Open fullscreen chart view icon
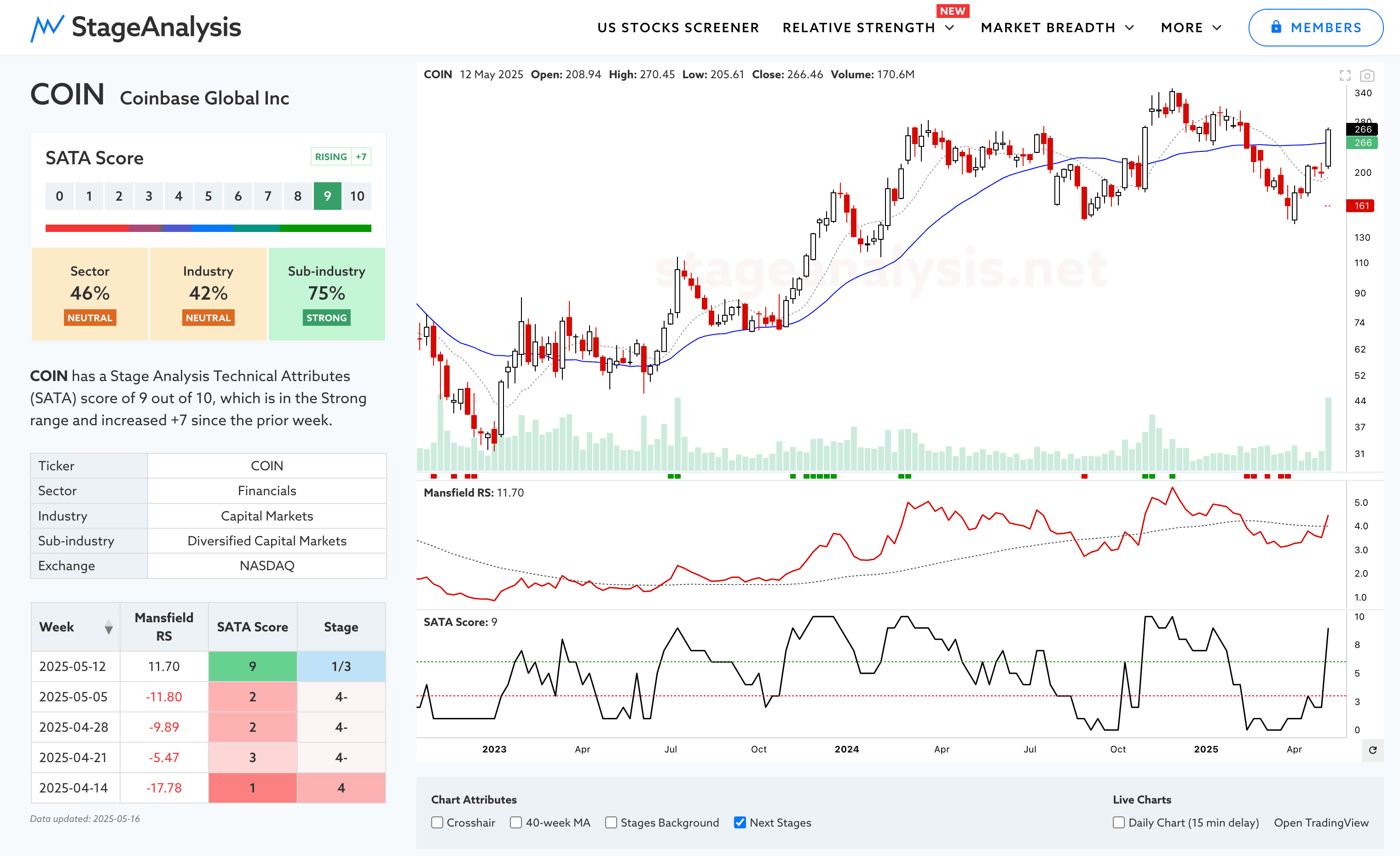Screen dimensions: 1400x856 (x=1345, y=75)
